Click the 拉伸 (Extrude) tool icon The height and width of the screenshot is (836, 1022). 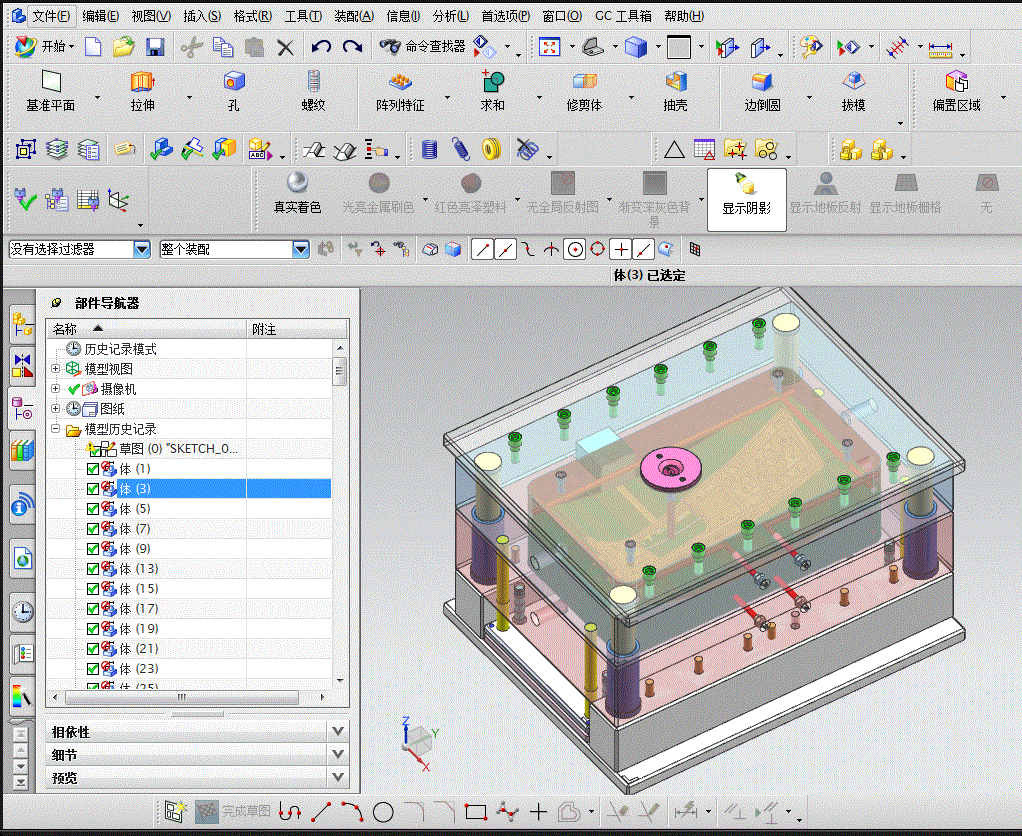[x=143, y=83]
